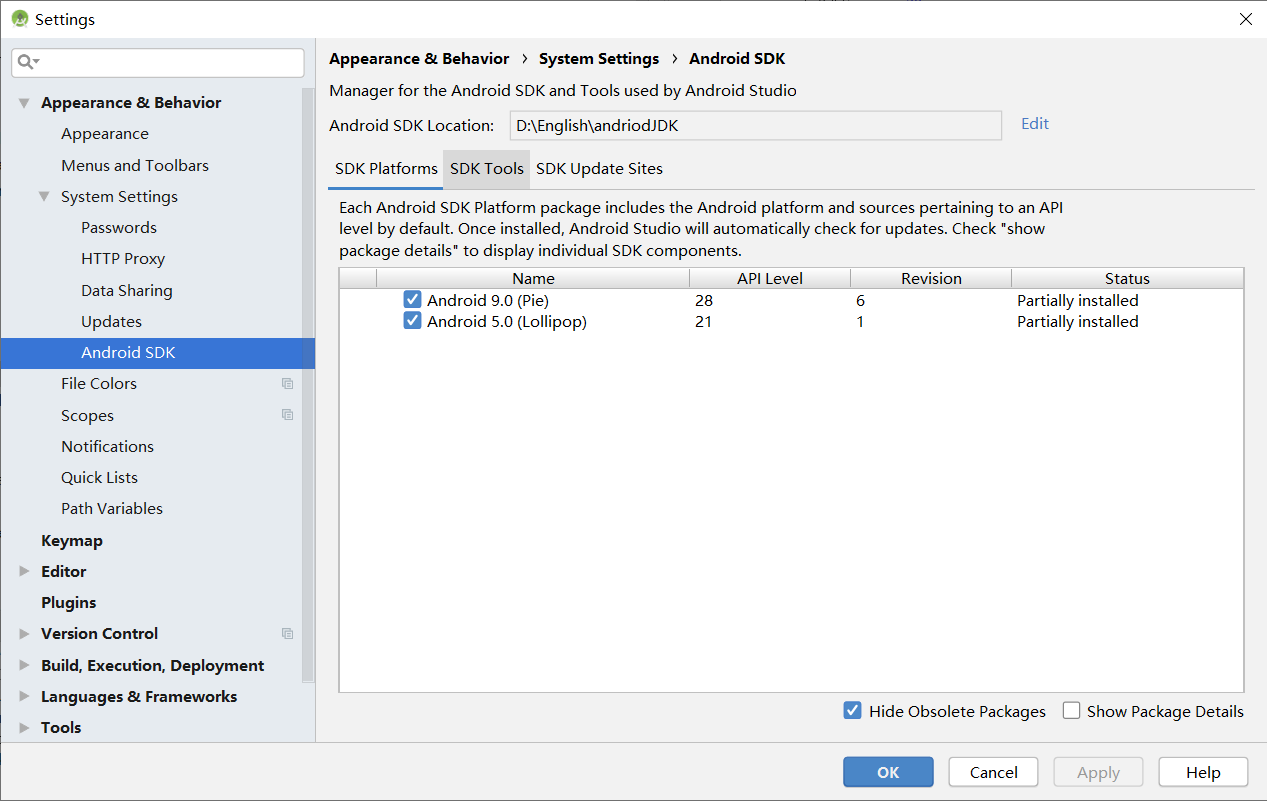Open Notifications settings
The image size is (1267, 801).
(x=107, y=447)
